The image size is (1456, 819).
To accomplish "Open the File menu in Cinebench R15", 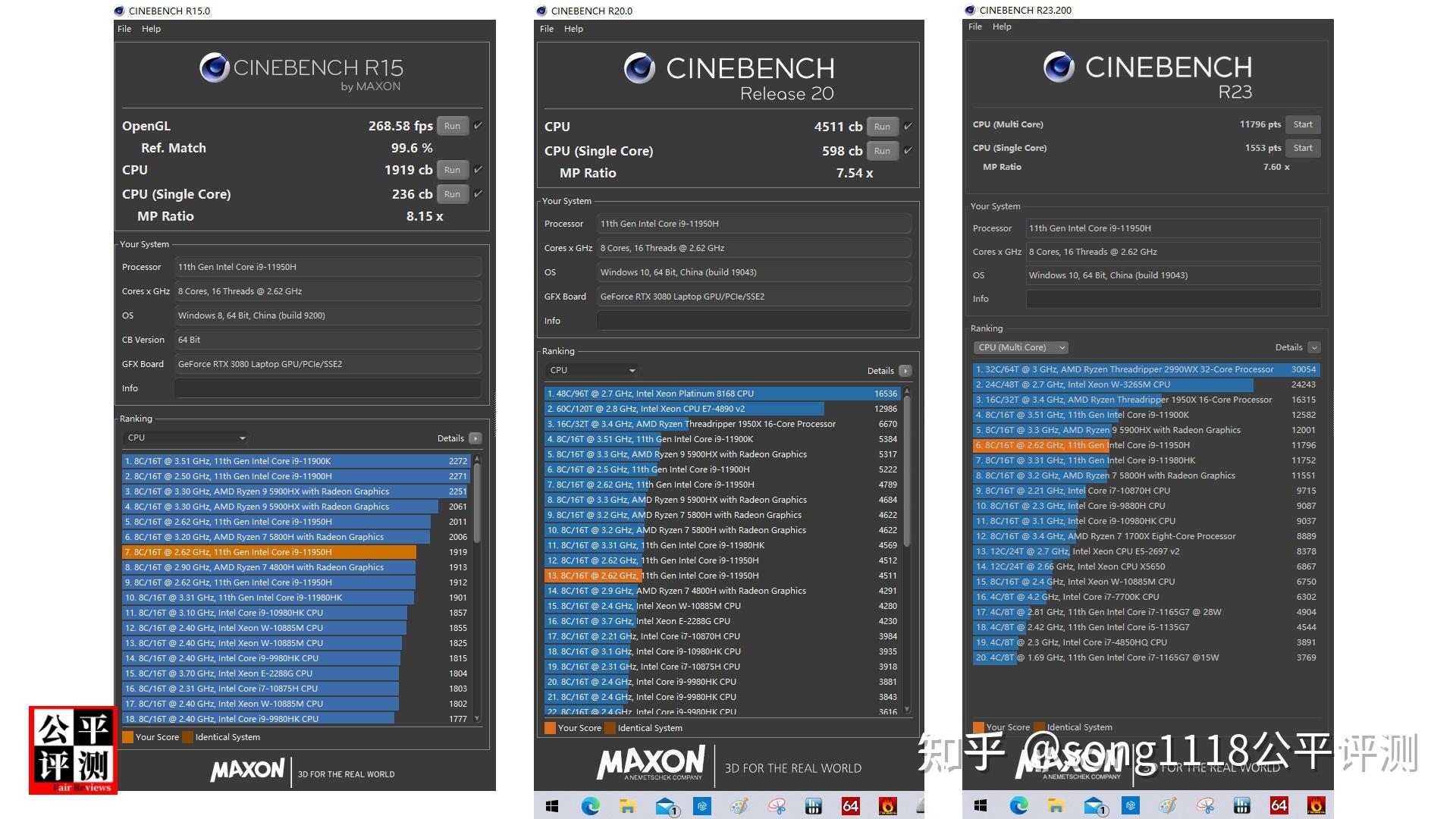I will point(124,29).
